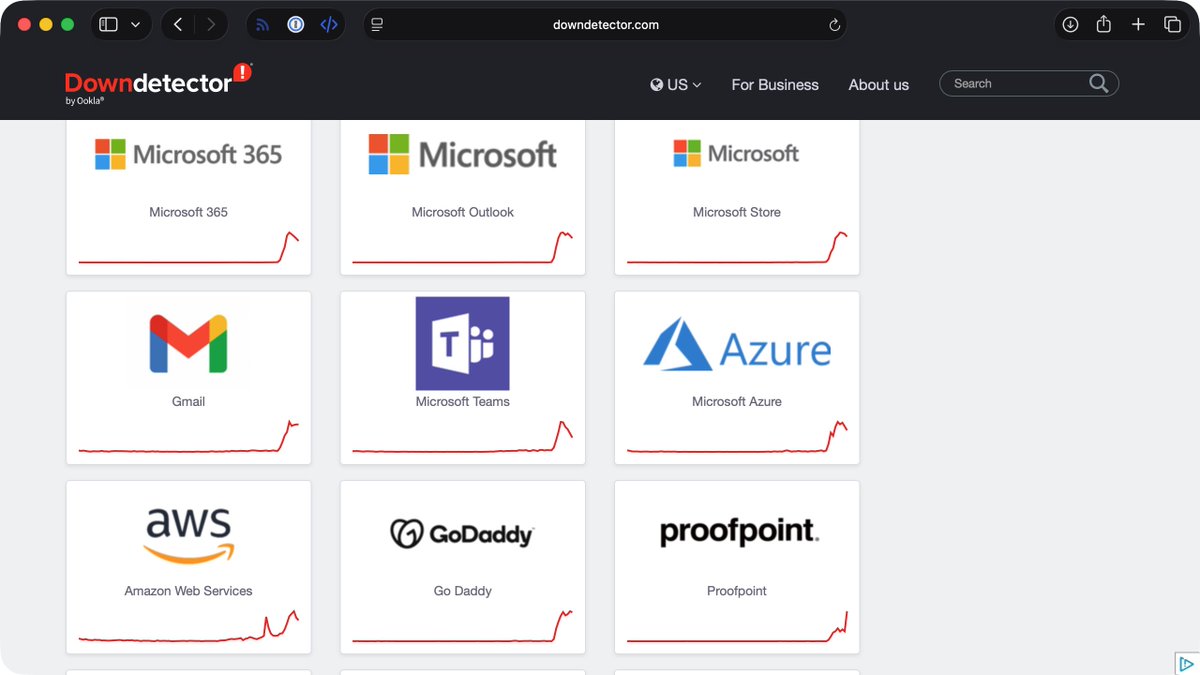
Task: Open the Microsoft Teams logo icon
Action: [x=463, y=343]
